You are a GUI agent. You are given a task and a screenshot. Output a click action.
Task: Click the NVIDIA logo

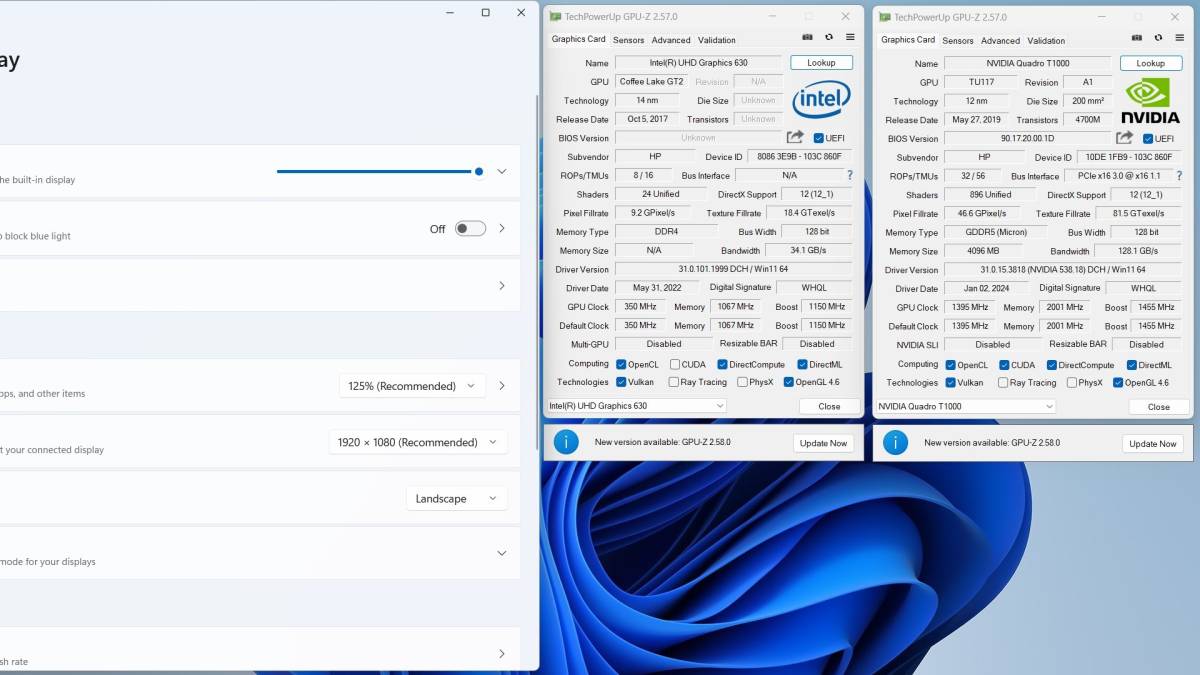coord(1152,100)
